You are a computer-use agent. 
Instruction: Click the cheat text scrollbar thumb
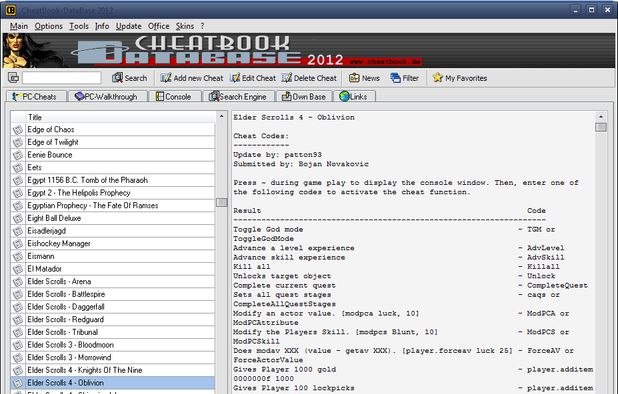601,127
